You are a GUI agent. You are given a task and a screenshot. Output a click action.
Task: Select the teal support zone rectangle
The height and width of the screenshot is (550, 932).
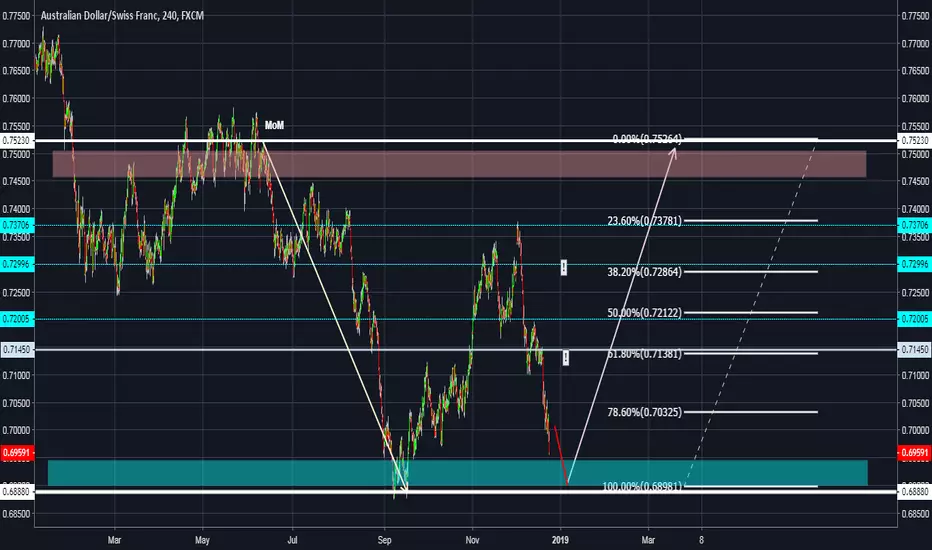pyautogui.click(x=457, y=472)
